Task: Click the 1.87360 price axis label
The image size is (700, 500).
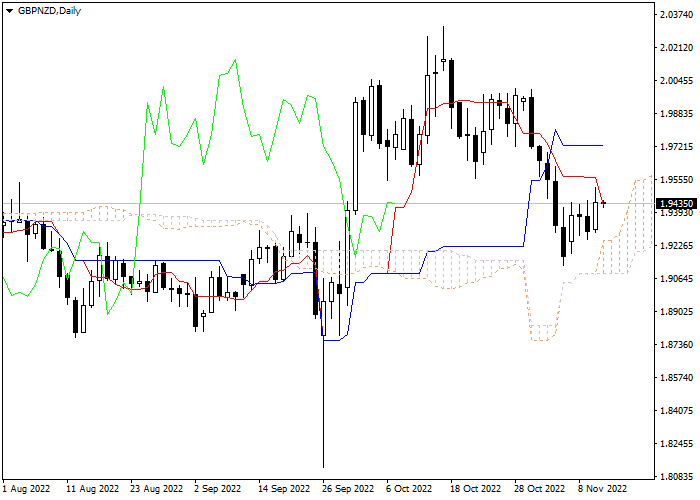Action: (x=676, y=345)
